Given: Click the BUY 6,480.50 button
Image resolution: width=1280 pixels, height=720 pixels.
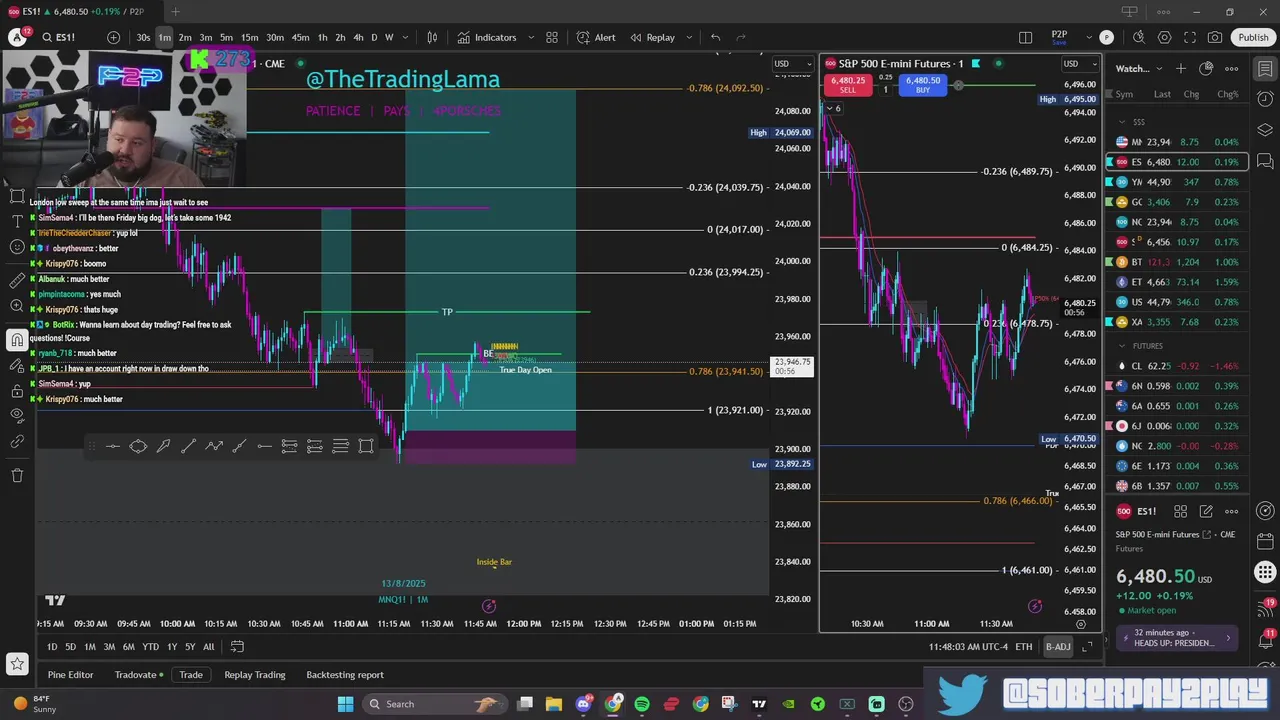Looking at the screenshot, I should (922, 85).
